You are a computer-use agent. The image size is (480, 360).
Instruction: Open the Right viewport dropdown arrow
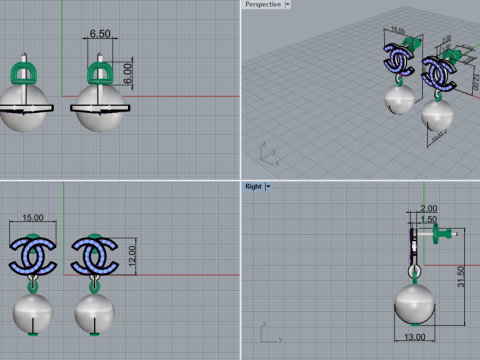click(x=268, y=186)
